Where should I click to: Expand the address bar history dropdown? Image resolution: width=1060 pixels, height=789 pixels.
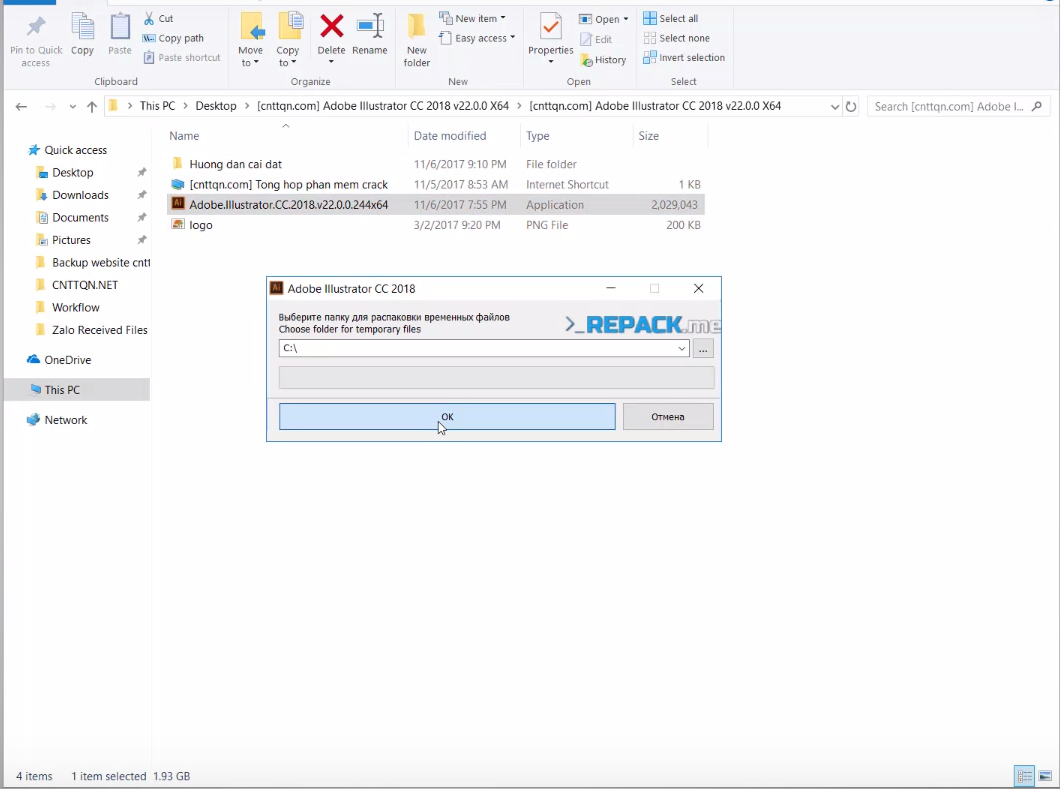point(835,106)
